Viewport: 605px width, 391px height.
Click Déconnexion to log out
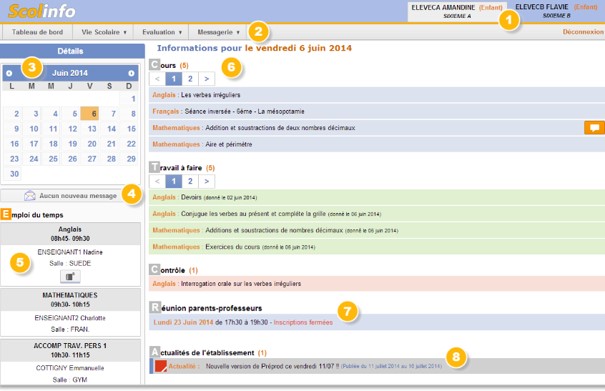583,32
